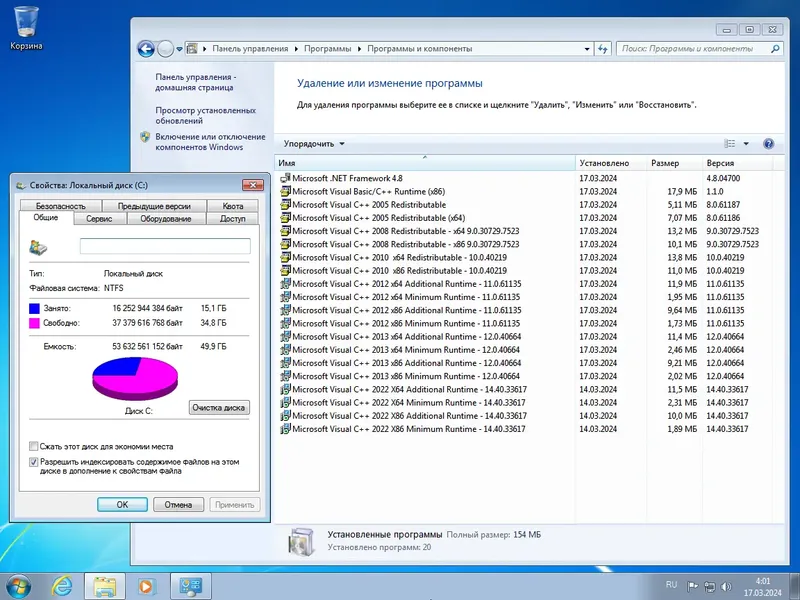Open the address bar history dropdown

click(587, 48)
